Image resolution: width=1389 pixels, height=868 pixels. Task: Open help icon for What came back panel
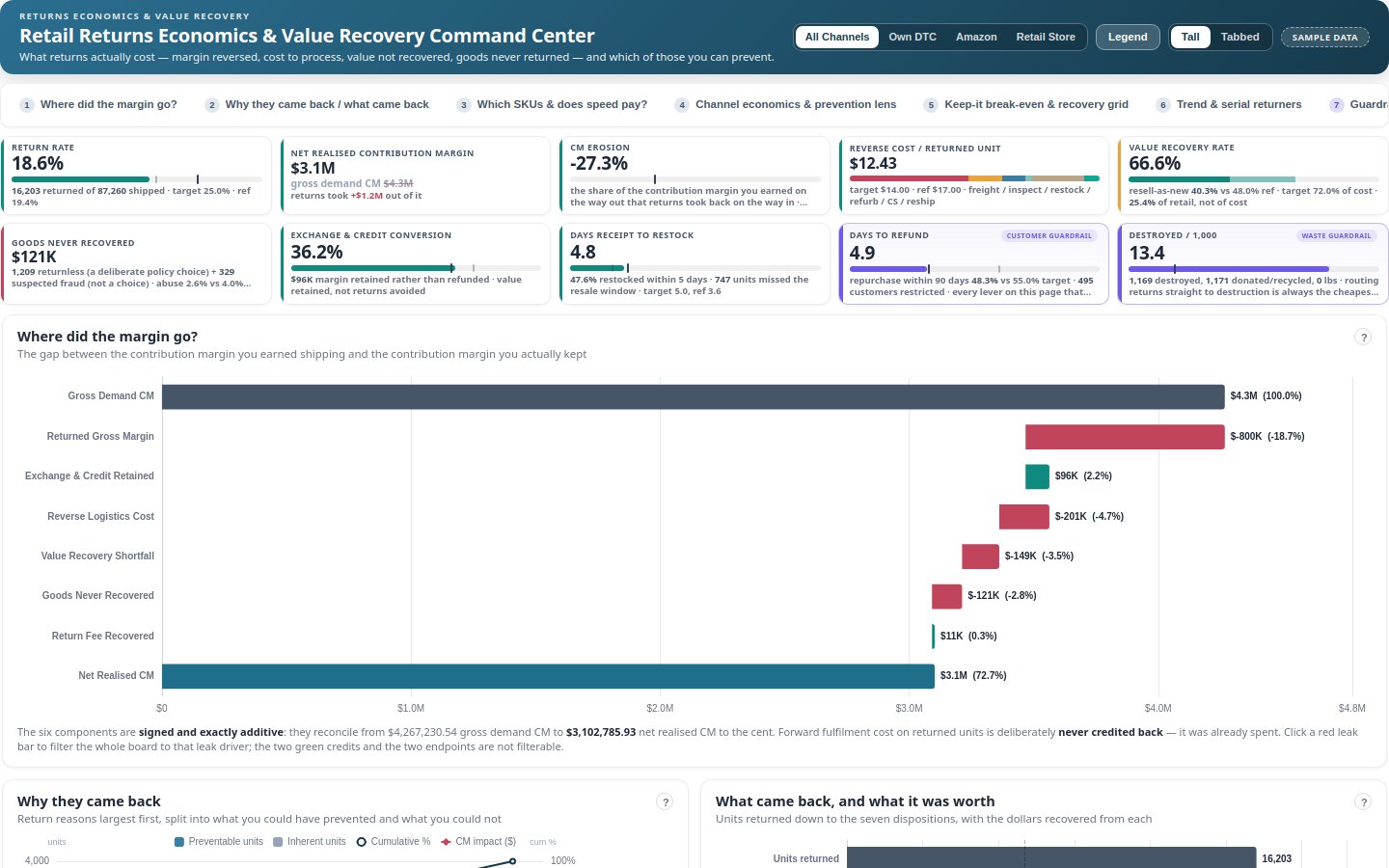(x=1363, y=801)
